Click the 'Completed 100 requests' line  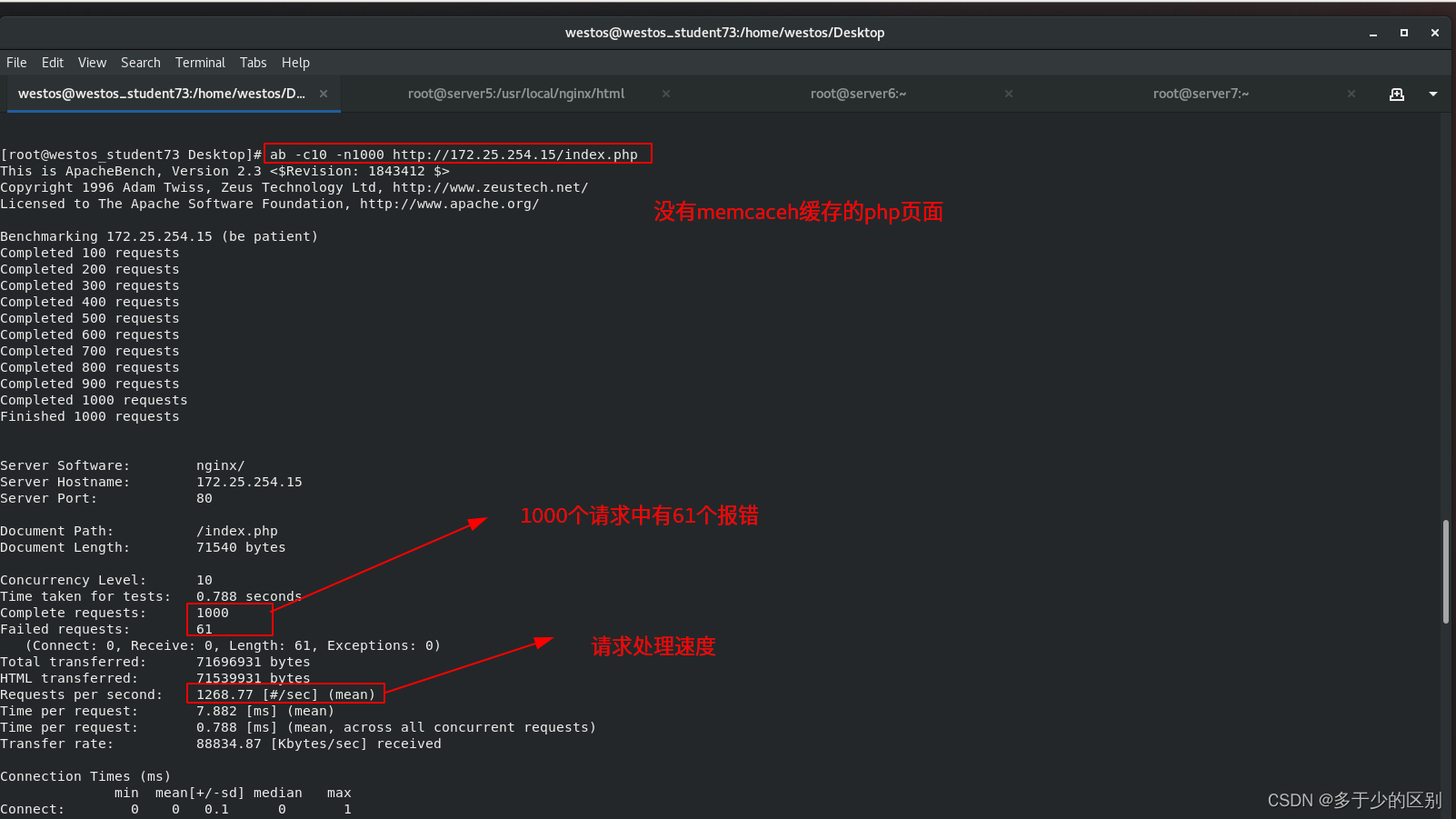click(x=90, y=253)
